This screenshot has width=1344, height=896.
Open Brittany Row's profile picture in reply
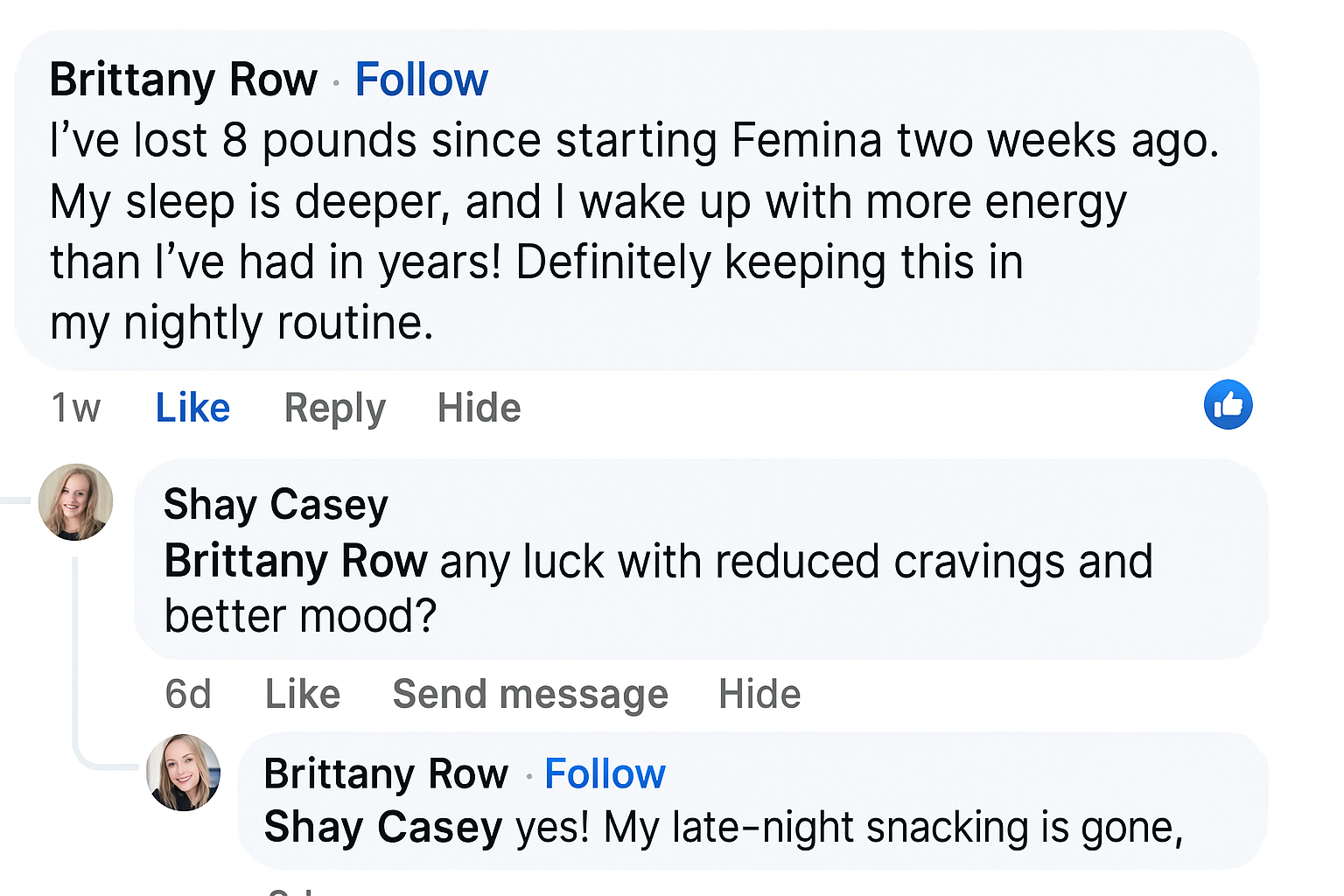(183, 773)
